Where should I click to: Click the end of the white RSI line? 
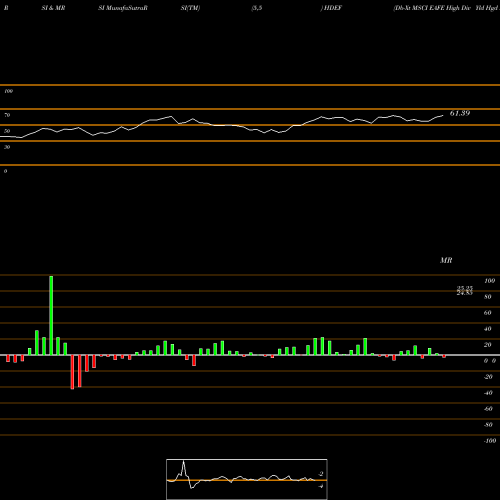point(443,116)
